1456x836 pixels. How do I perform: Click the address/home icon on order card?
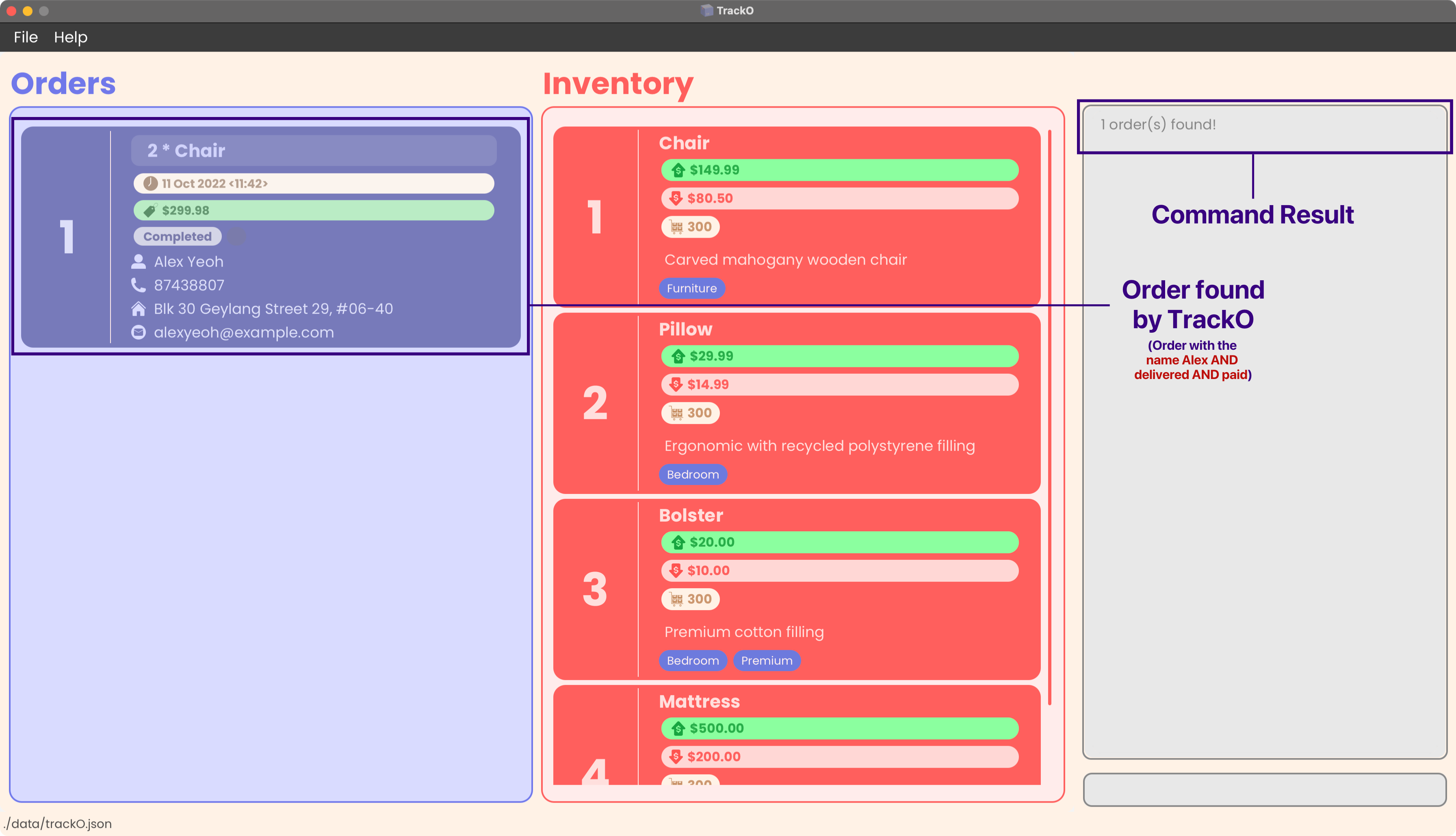click(140, 308)
